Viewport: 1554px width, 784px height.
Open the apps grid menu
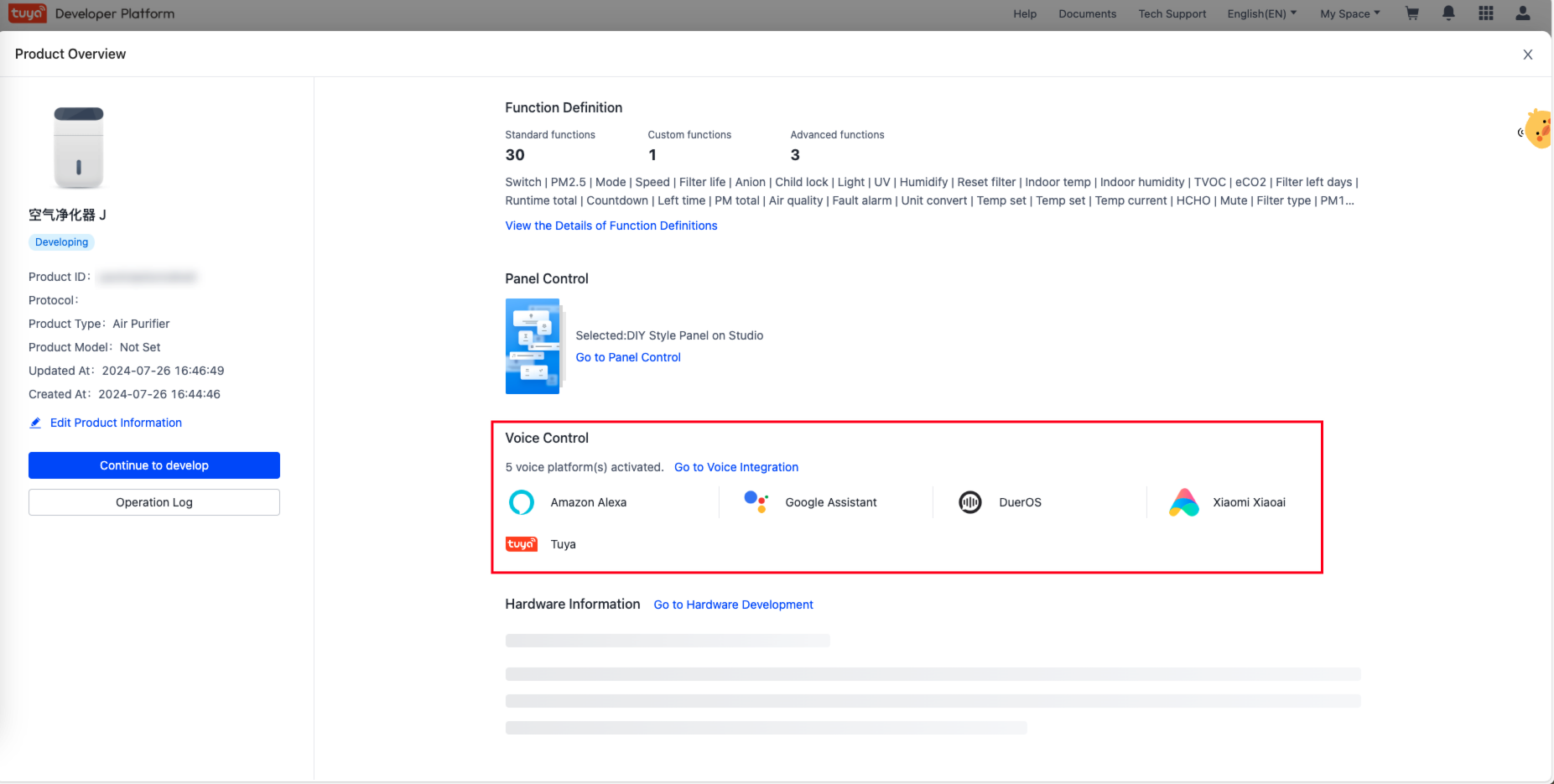click(1485, 13)
